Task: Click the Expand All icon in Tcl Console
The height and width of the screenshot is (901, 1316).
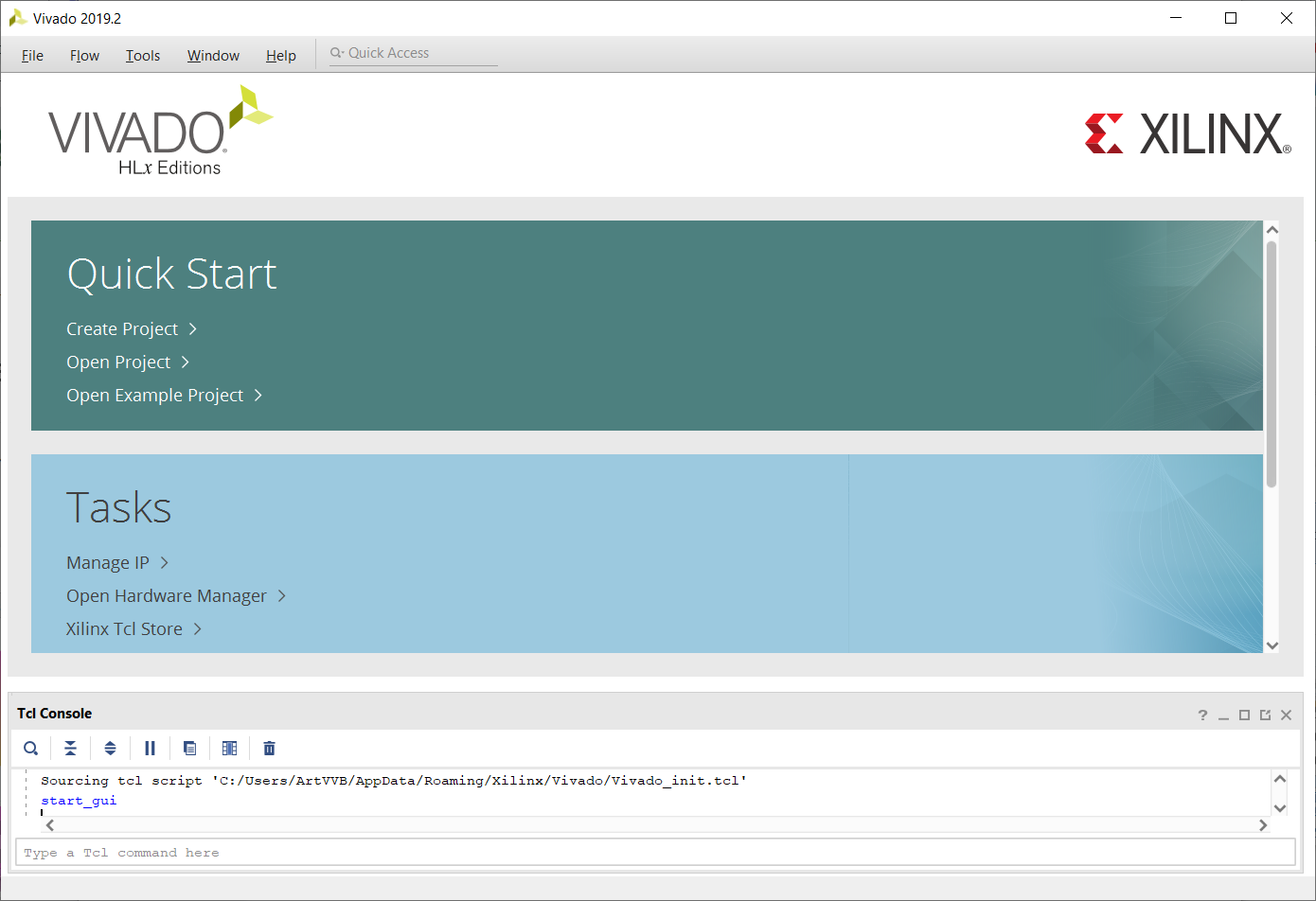Action: [x=110, y=749]
